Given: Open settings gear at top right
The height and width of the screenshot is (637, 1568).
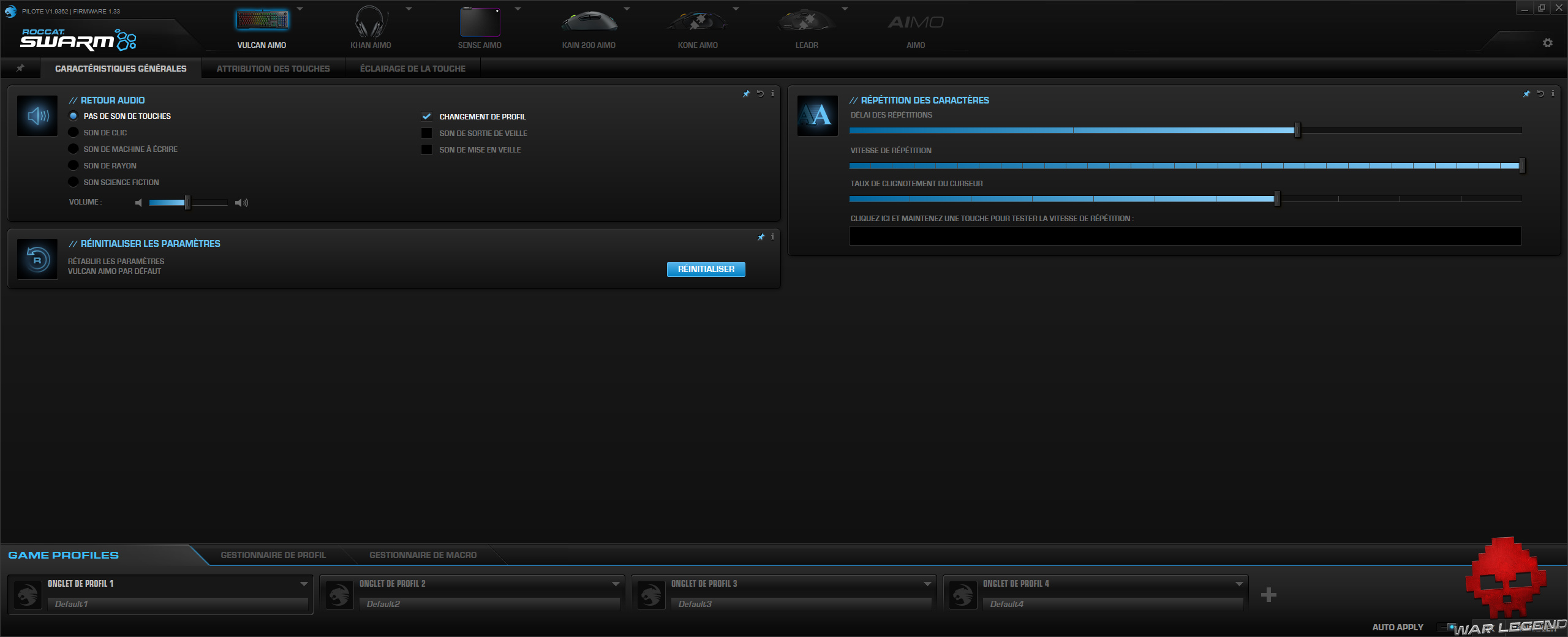Looking at the screenshot, I should (1548, 43).
